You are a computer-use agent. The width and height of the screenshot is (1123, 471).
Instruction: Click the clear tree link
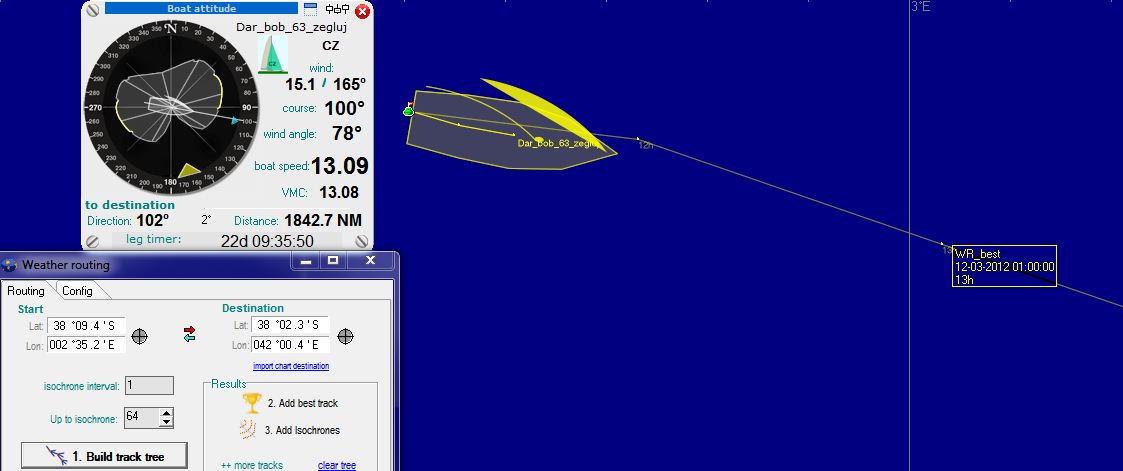coord(336,465)
